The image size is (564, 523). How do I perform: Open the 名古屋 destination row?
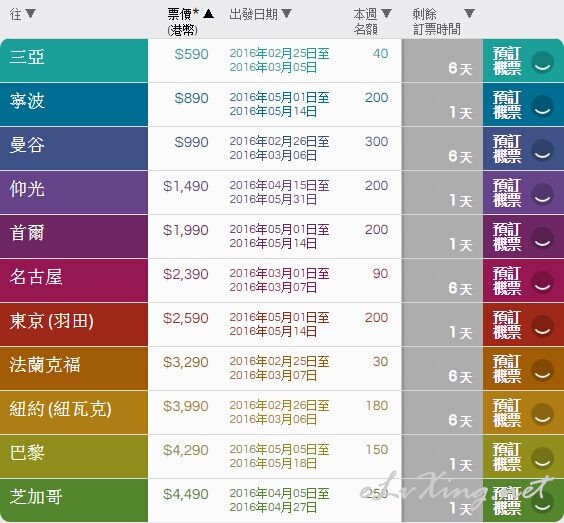tap(74, 280)
